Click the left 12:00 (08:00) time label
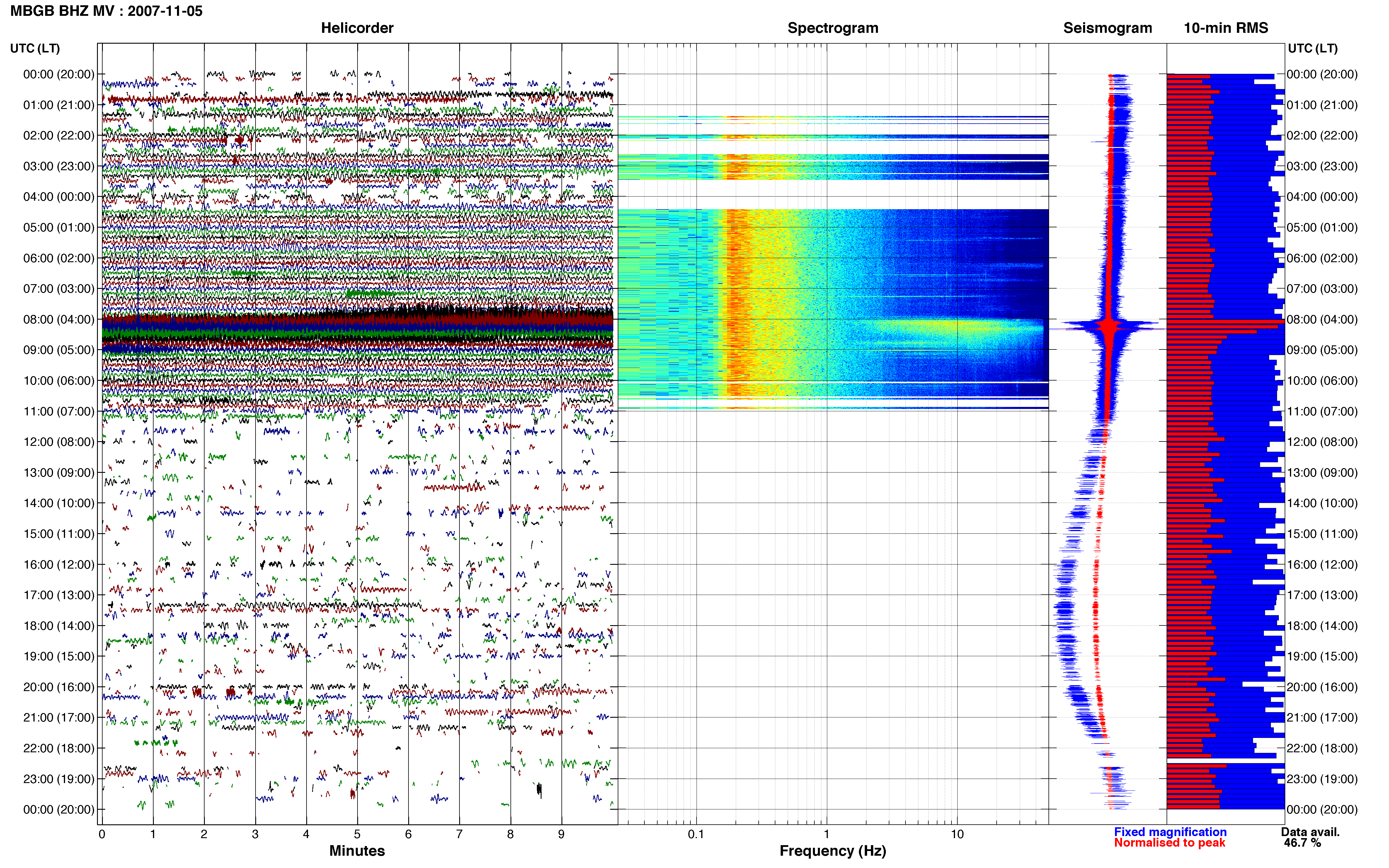Screen dimensions: 1389x868 pyautogui.click(x=59, y=441)
